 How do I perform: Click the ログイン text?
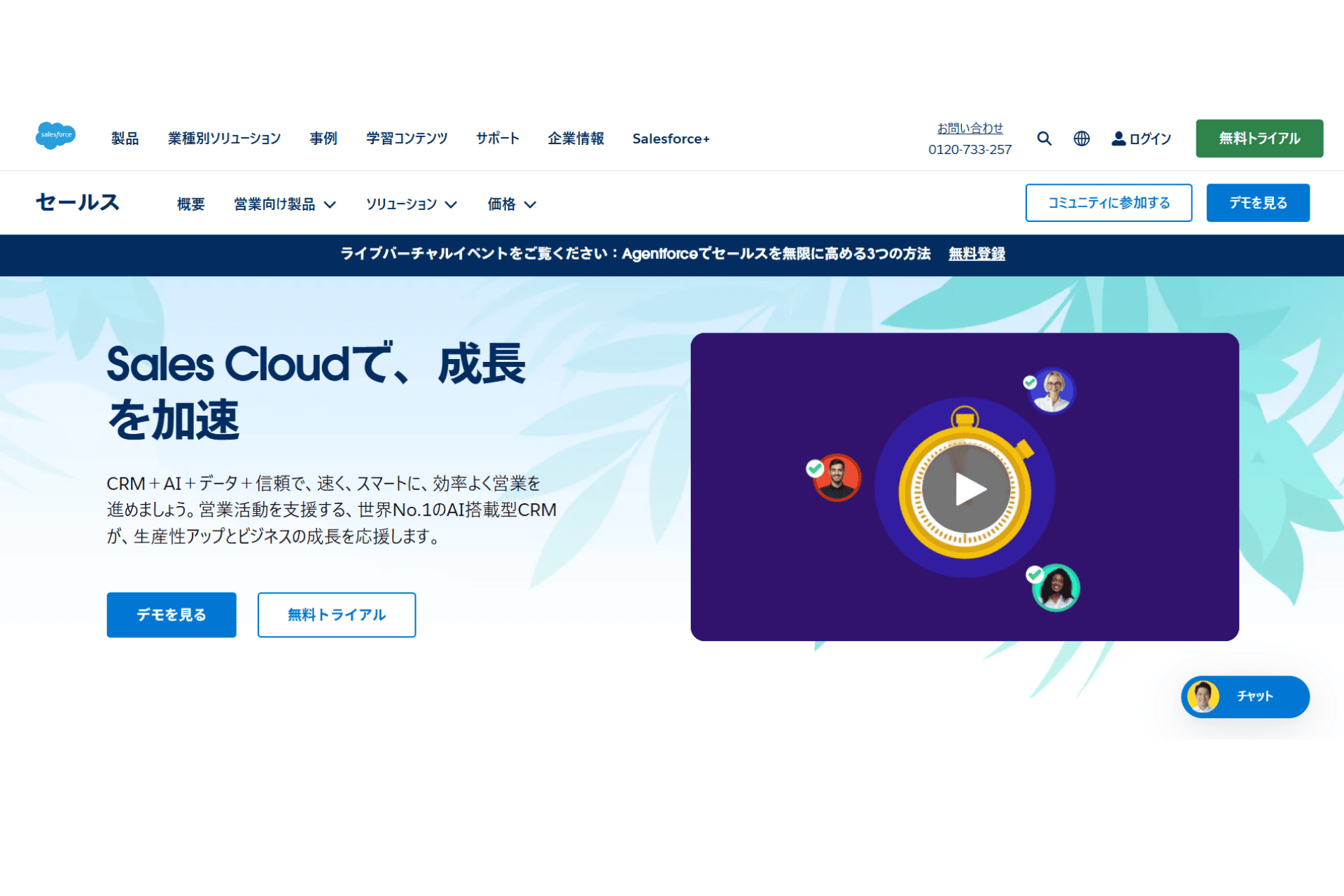(1150, 139)
